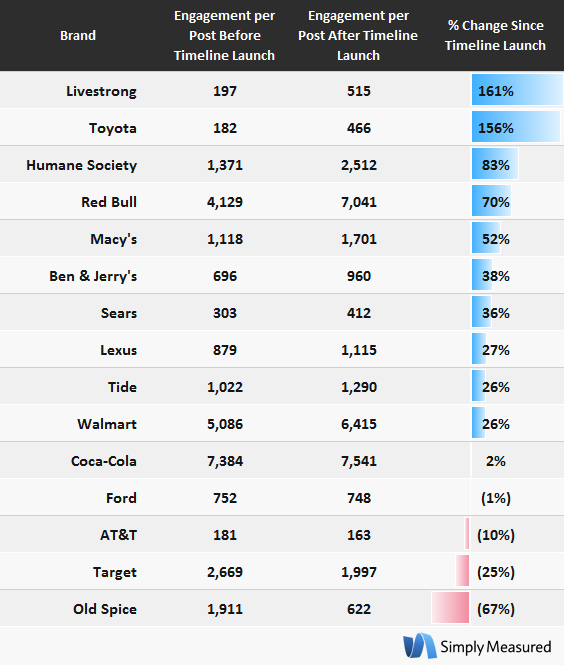
Task: Select the Lexus 1,115 value
Action: tap(359, 350)
